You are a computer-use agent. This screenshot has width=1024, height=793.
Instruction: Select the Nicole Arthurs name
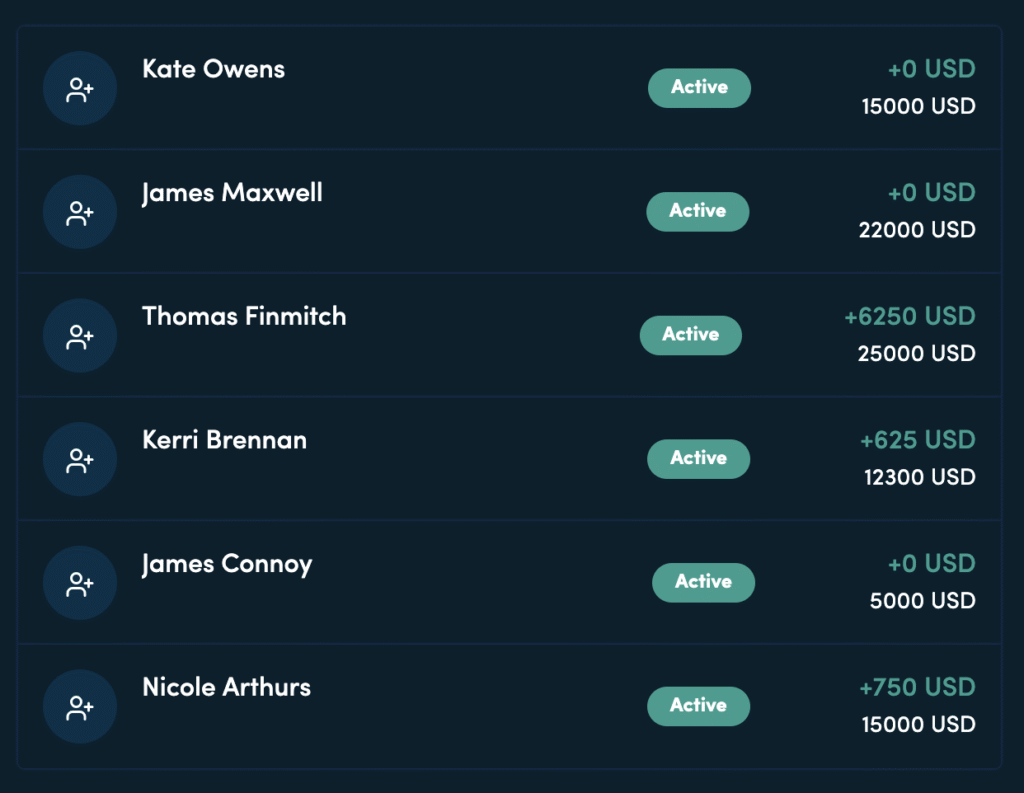(x=227, y=688)
